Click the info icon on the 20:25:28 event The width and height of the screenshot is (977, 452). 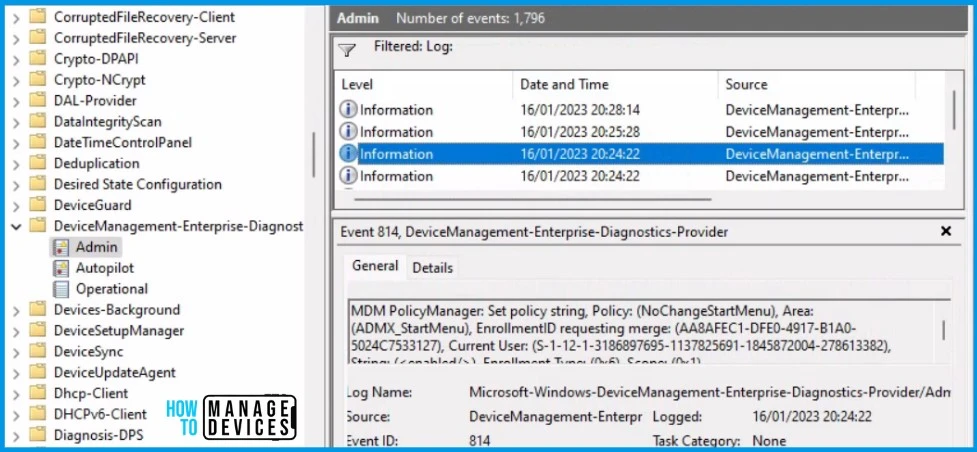[348, 132]
